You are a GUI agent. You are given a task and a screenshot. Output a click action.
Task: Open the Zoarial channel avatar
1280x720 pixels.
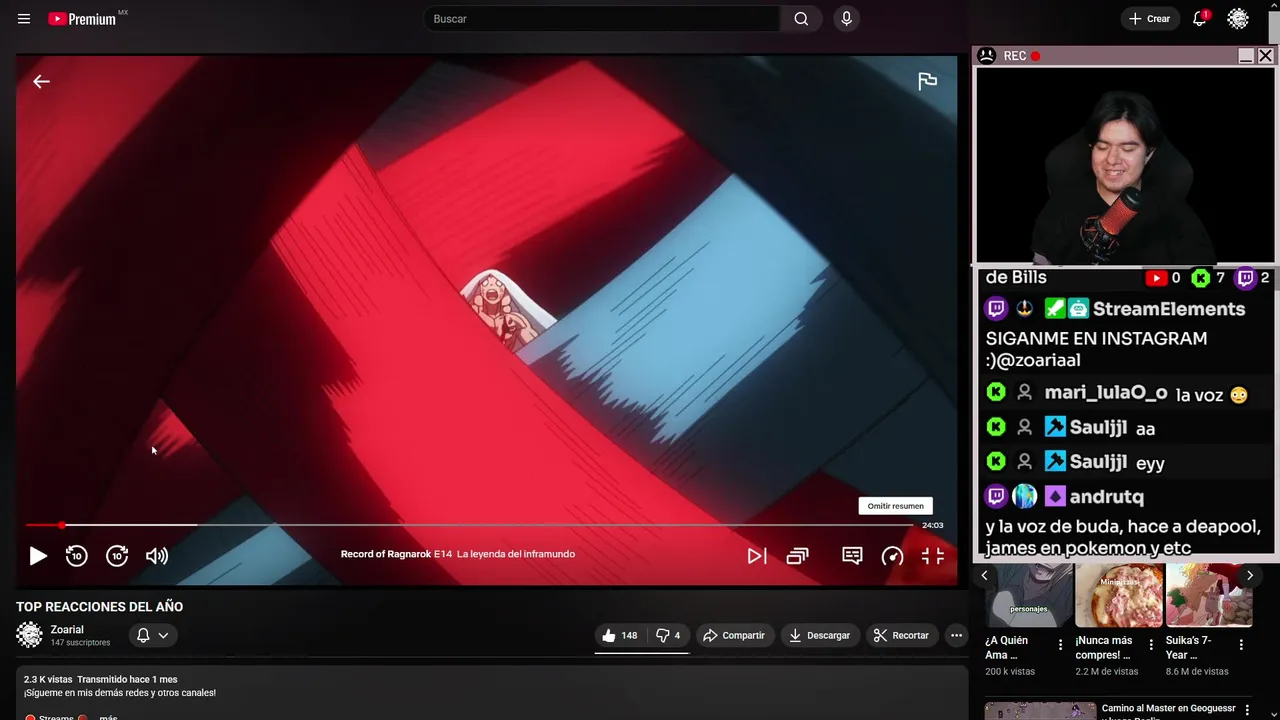coord(30,635)
